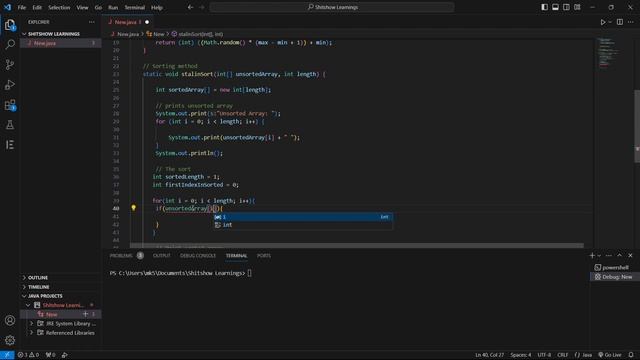Image resolution: width=640 pixels, height=360 pixels.
Task: Select the powershell terminal instance
Action: (615, 267)
